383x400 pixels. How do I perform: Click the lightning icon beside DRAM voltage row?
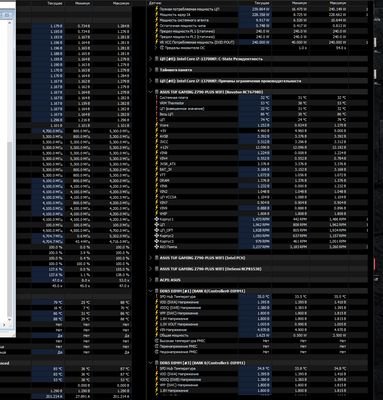157,181
